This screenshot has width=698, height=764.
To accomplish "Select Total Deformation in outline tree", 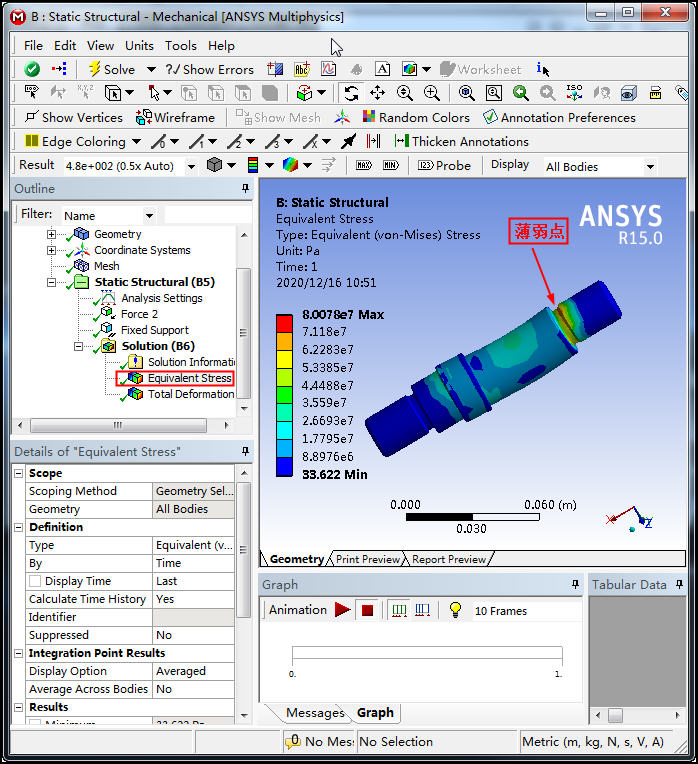I will [190, 394].
